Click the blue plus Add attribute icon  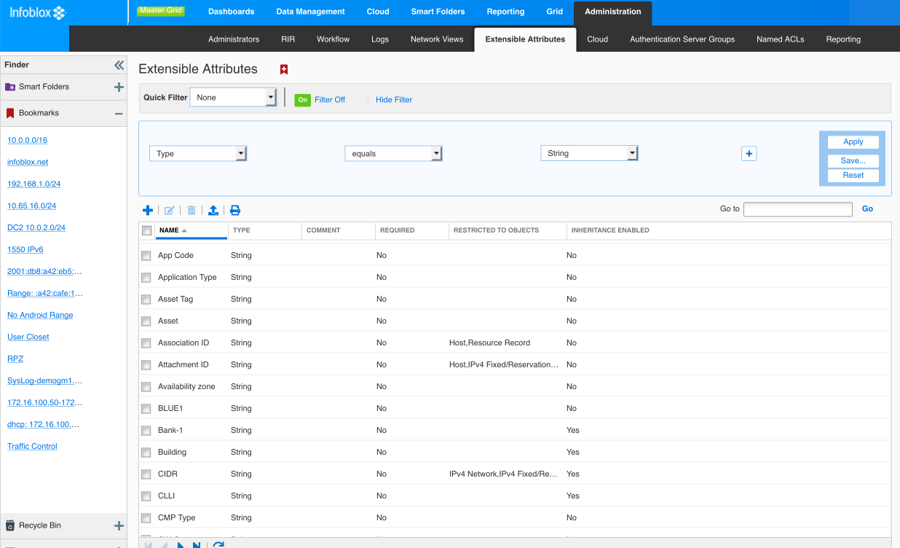click(148, 210)
